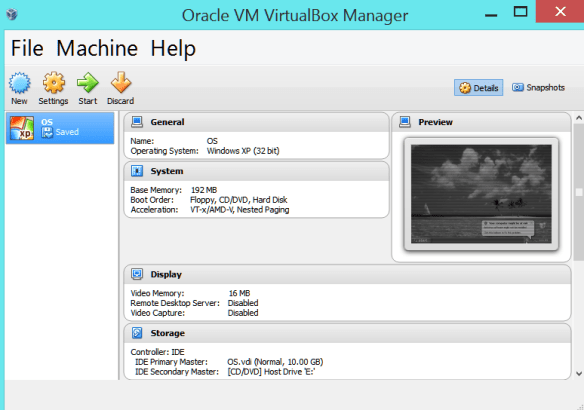Click the Storage section disk icon

point(137,333)
